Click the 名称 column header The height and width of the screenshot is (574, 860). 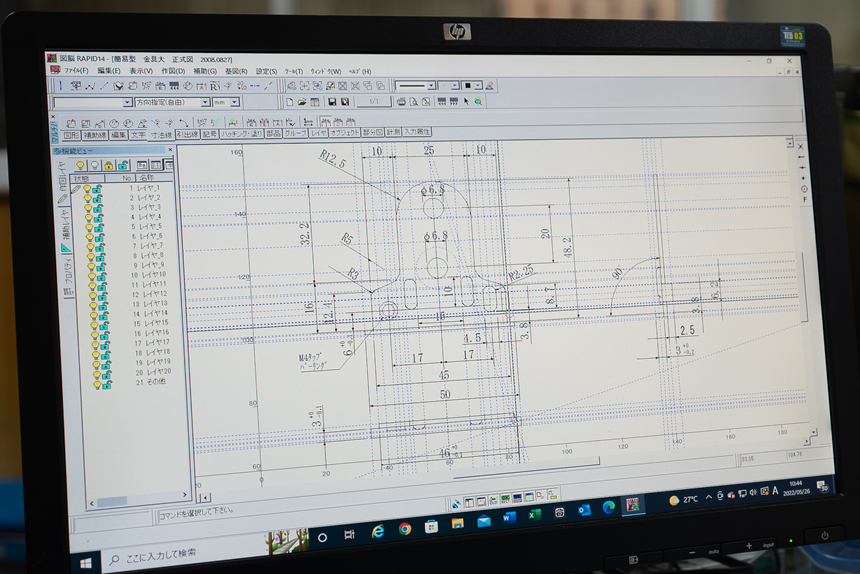(x=154, y=178)
